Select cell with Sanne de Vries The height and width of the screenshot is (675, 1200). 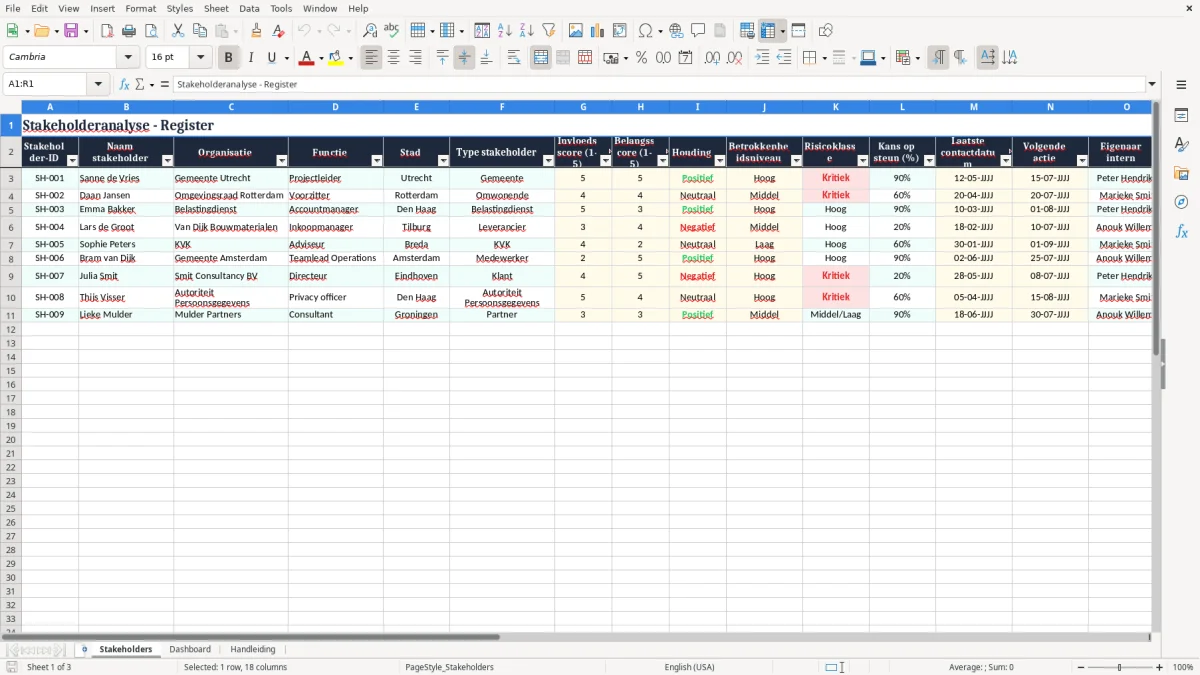(126, 178)
